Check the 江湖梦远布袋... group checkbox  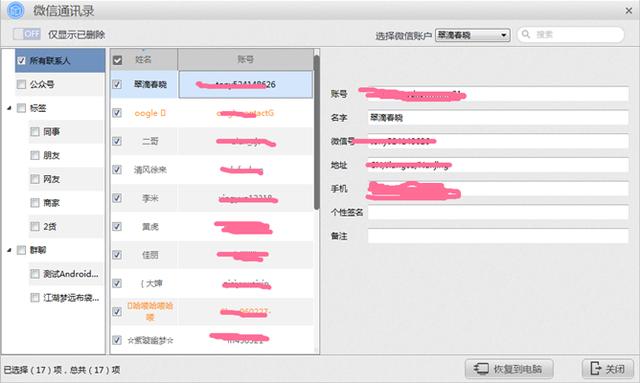coord(35,298)
